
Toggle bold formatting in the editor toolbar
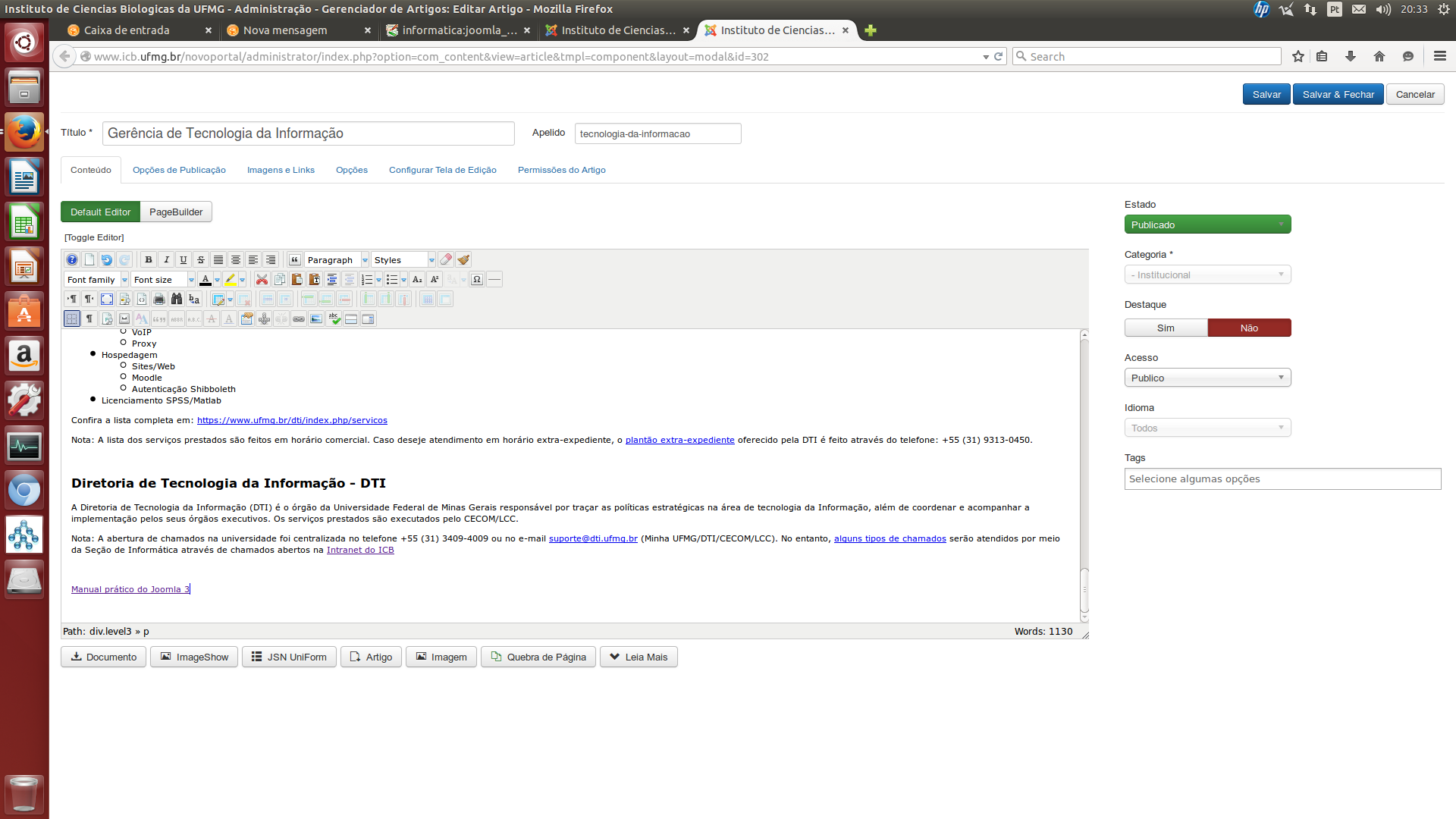click(x=149, y=260)
